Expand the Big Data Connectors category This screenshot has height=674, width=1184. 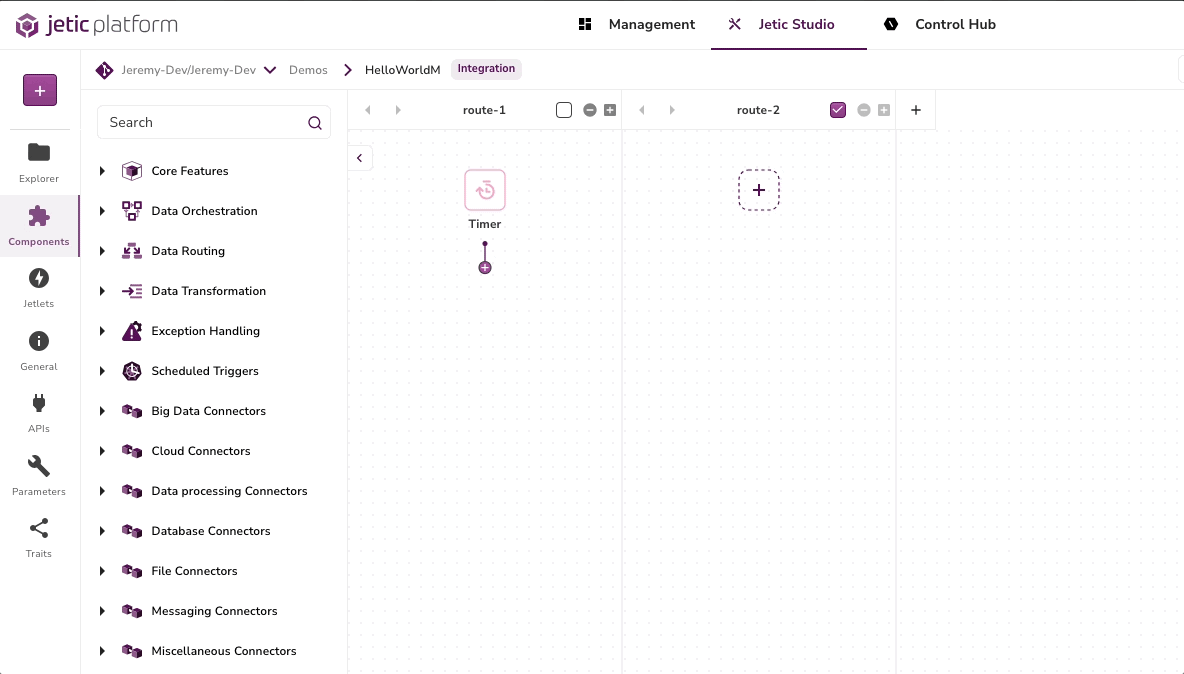pyautogui.click(x=102, y=411)
